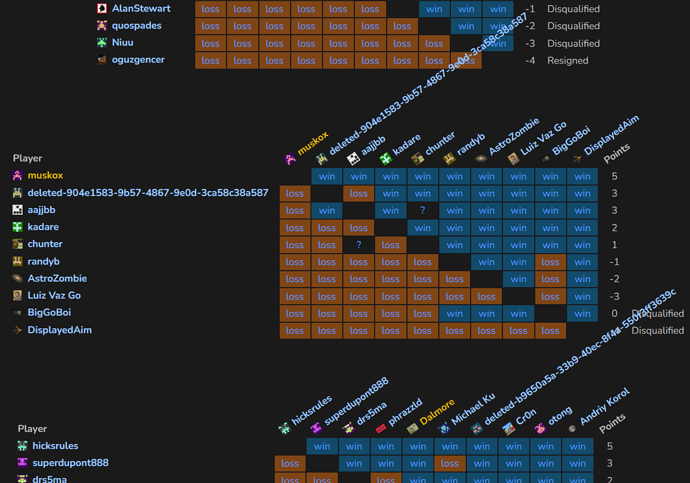Click superdupont888's avatar in the player row
The height and width of the screenshot is (483, 690).
[22, 463]
